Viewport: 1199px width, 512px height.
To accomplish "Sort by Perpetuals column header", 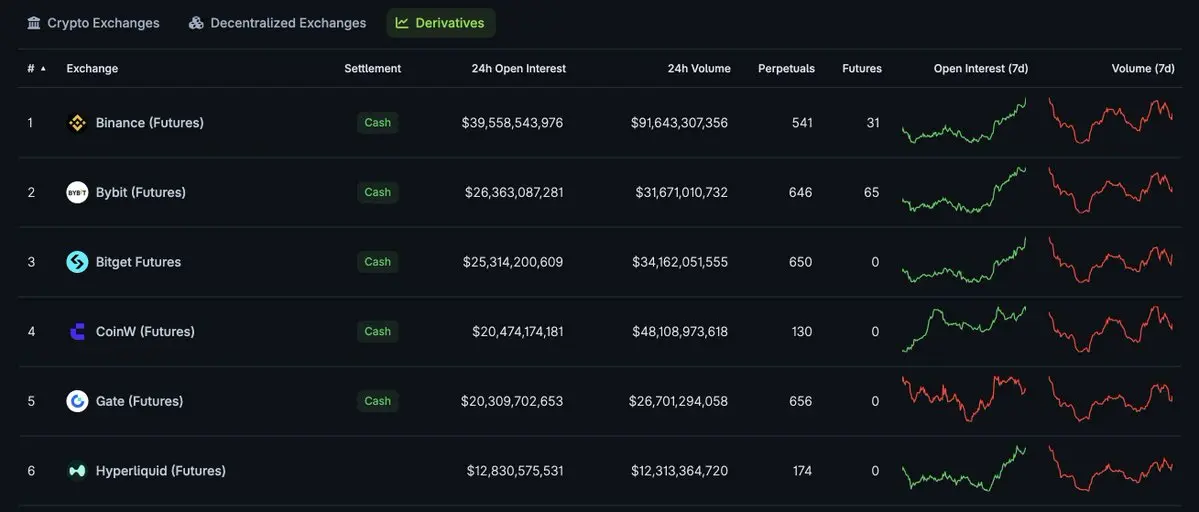I will [x=786, y=69].
